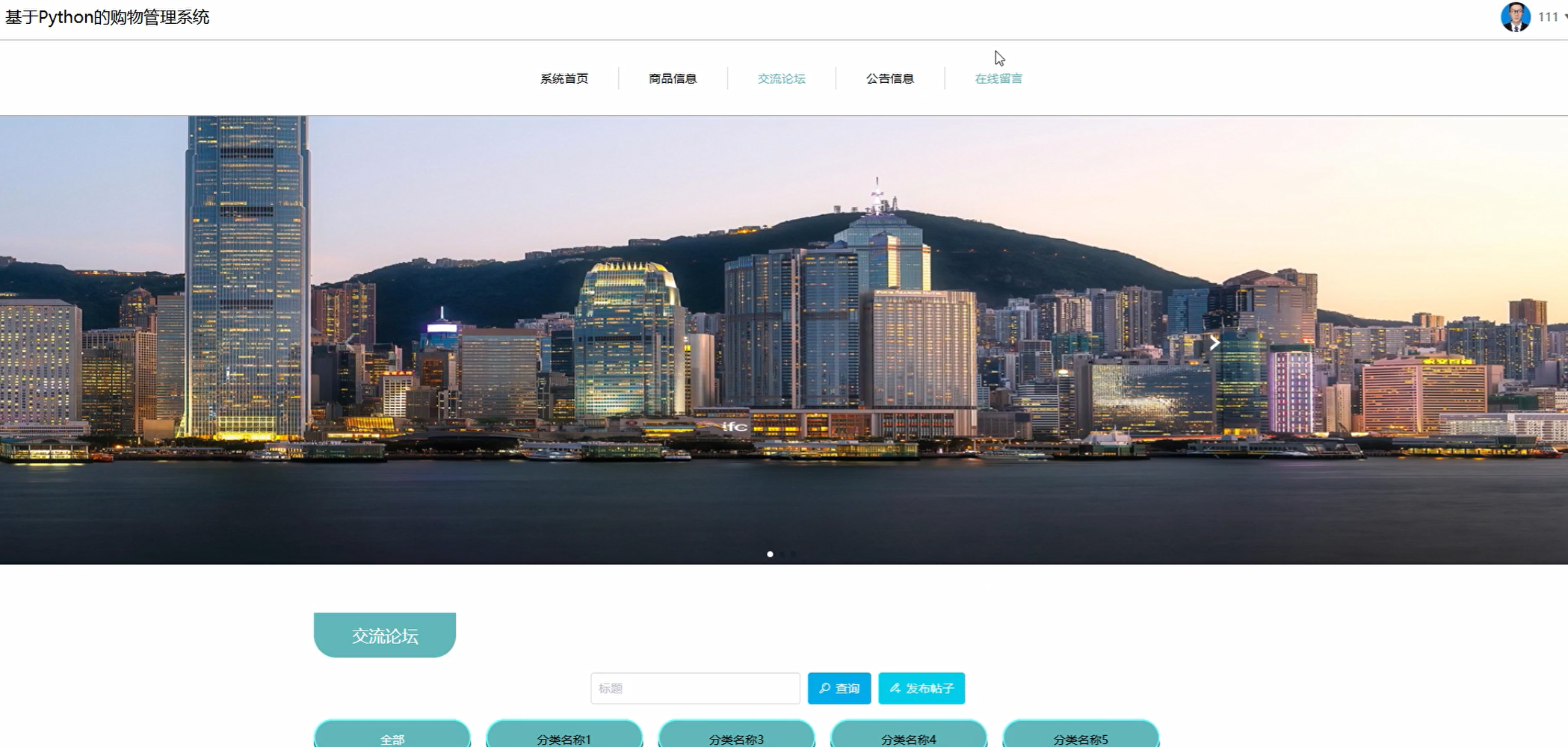Select the 分类名称3 category filter
1568x747 pixels.
click(x=736, y=734)
